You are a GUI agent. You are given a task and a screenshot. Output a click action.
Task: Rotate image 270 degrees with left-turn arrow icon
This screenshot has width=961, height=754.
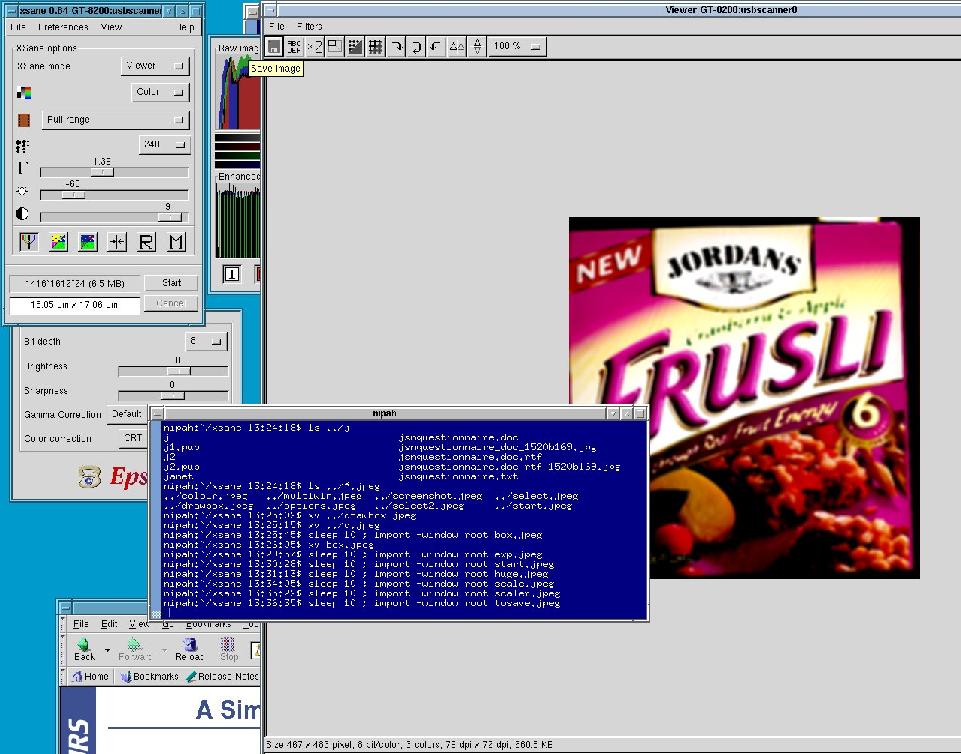[436, 47]
